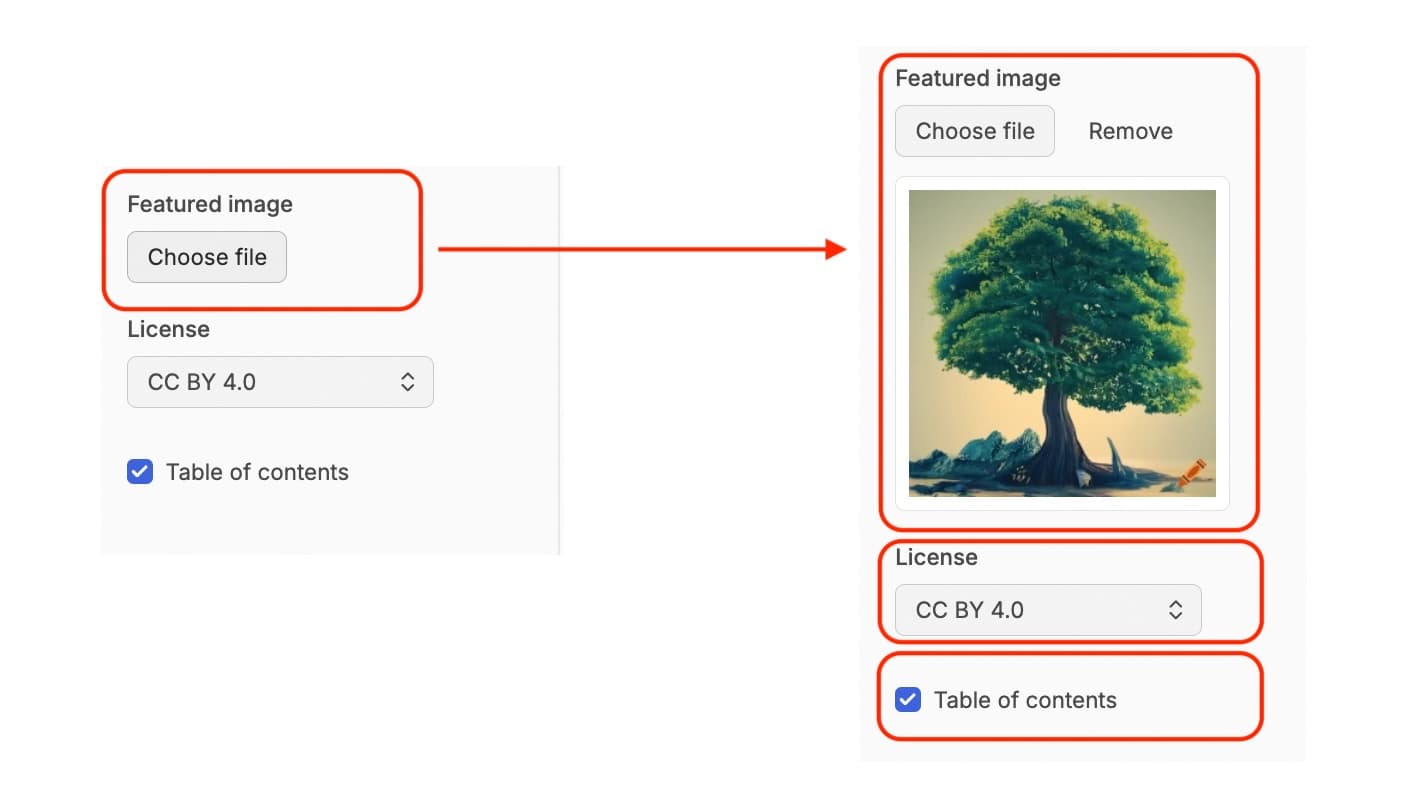Click the License label in the left panel
Image resolution: width=1421 pixels, height=804 pixels.
168,329
